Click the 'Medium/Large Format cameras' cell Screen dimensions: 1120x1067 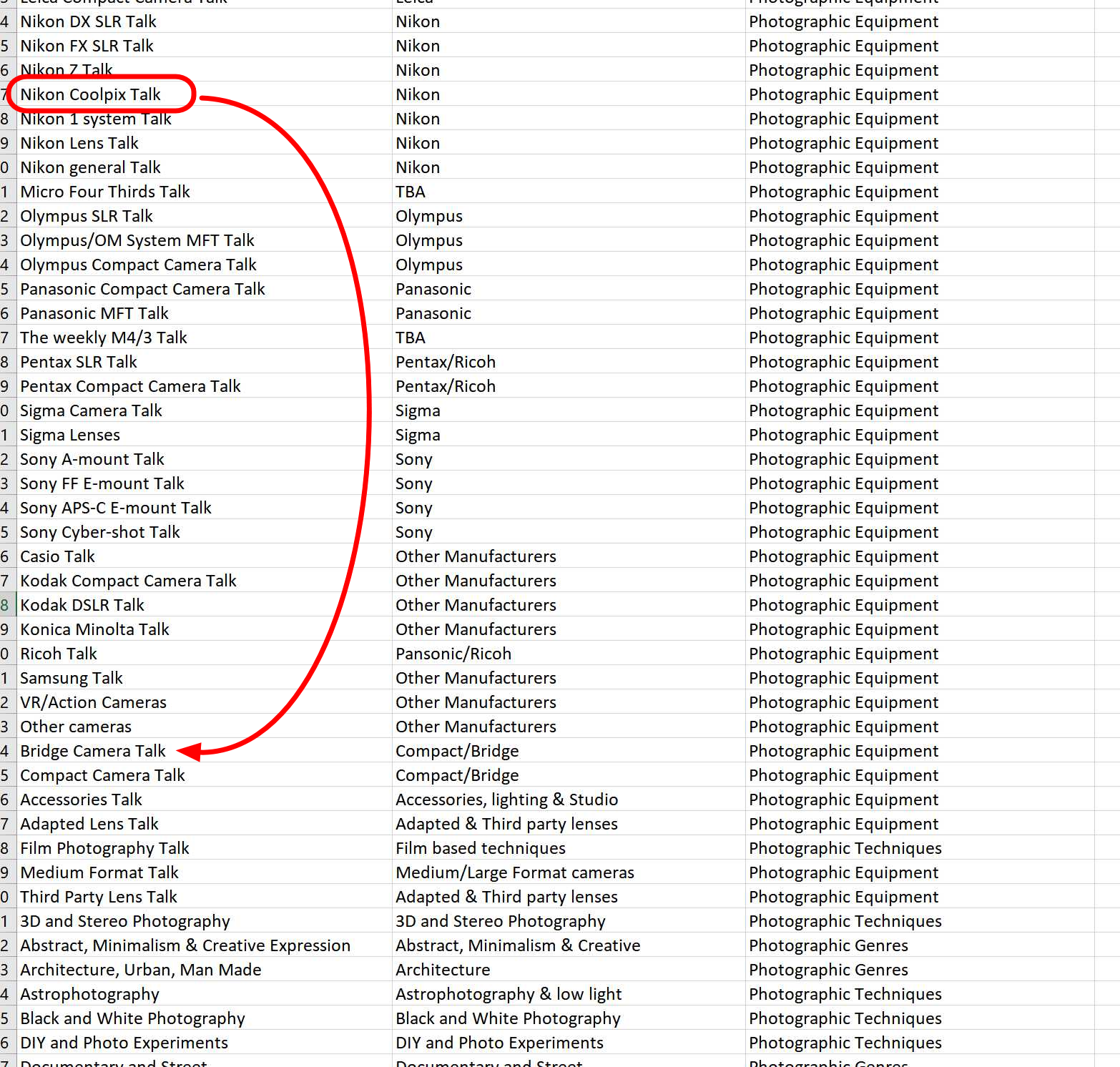tap(569, 872)
